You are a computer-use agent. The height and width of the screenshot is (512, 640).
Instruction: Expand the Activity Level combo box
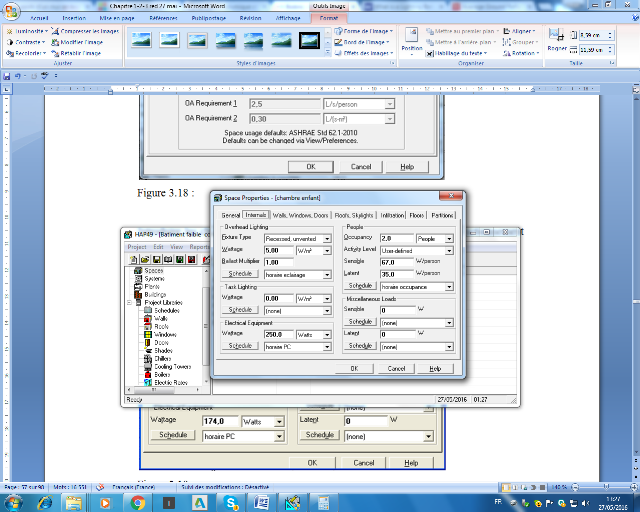click(x=449, y=250)
